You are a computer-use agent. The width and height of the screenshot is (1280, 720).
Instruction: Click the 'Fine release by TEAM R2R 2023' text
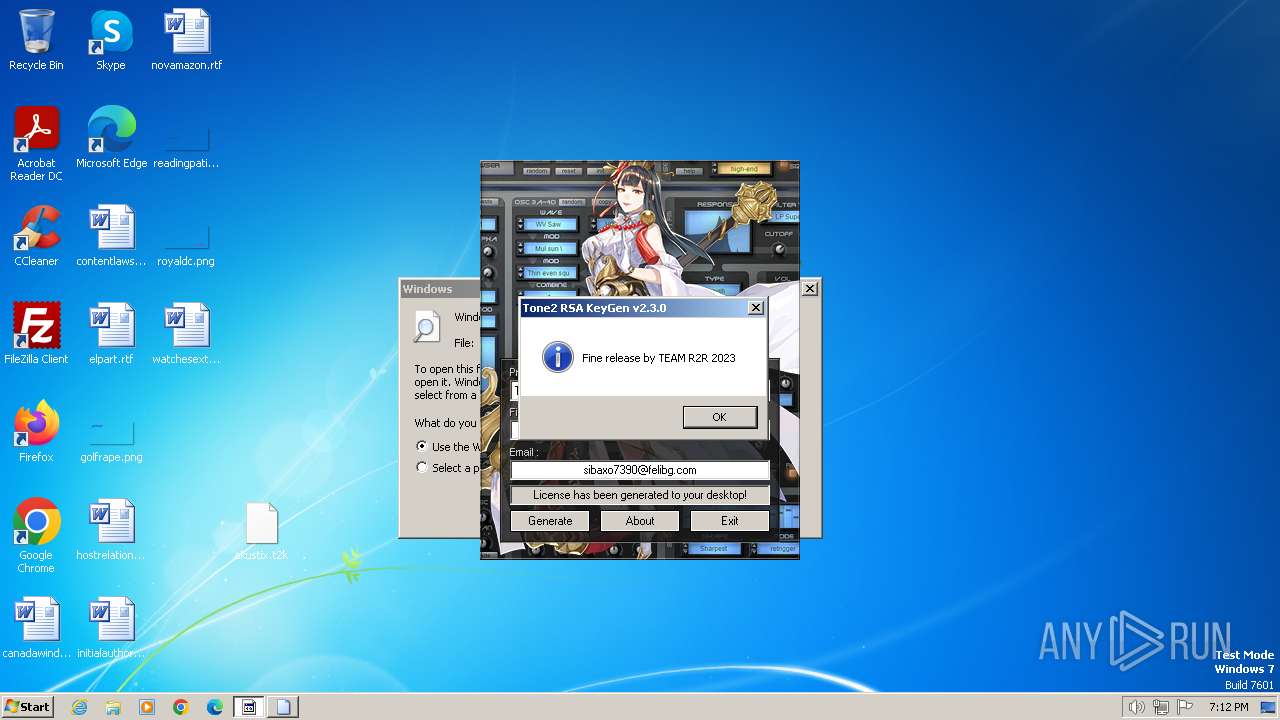click(659, 358)
